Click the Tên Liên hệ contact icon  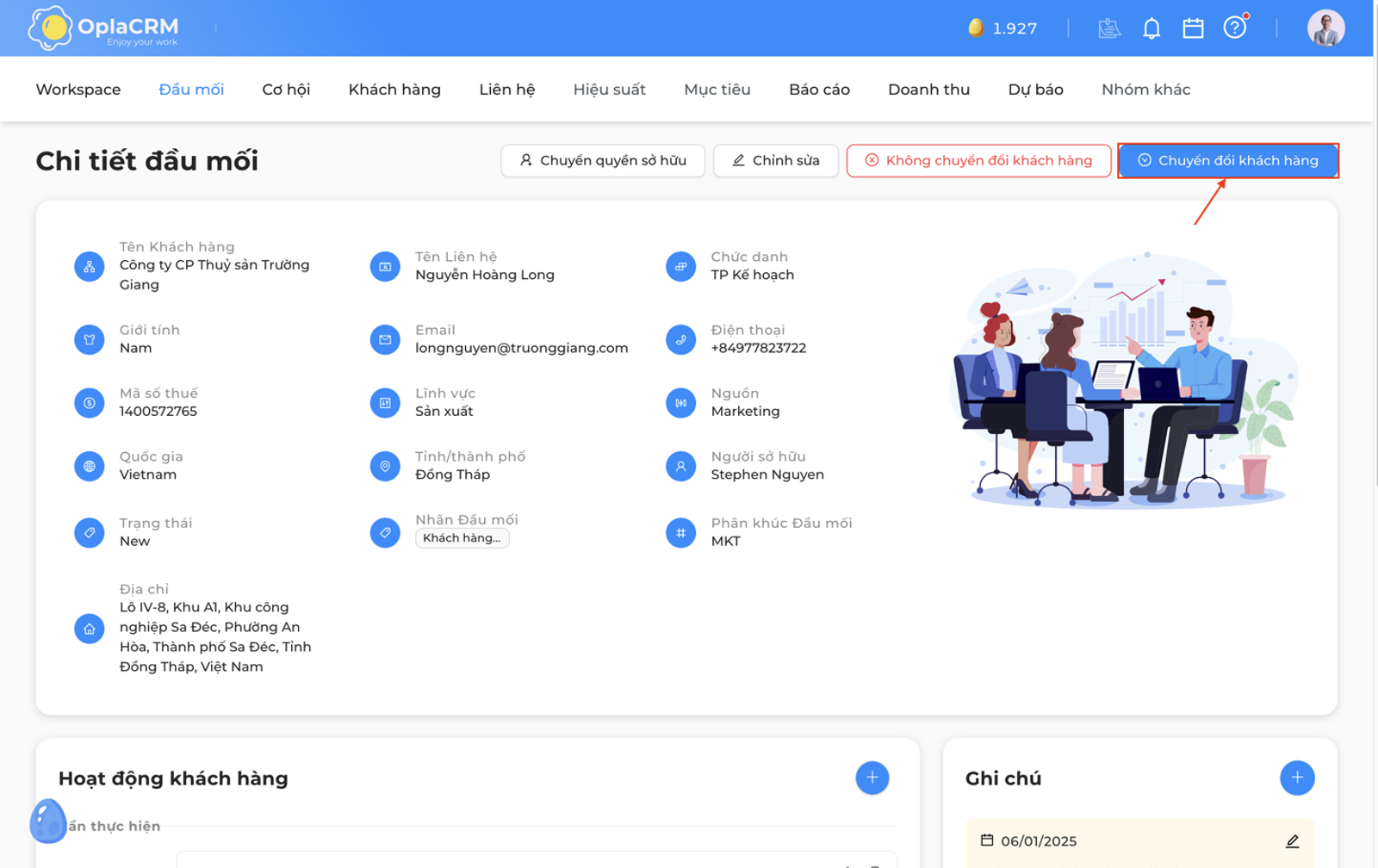pos(385,267)
